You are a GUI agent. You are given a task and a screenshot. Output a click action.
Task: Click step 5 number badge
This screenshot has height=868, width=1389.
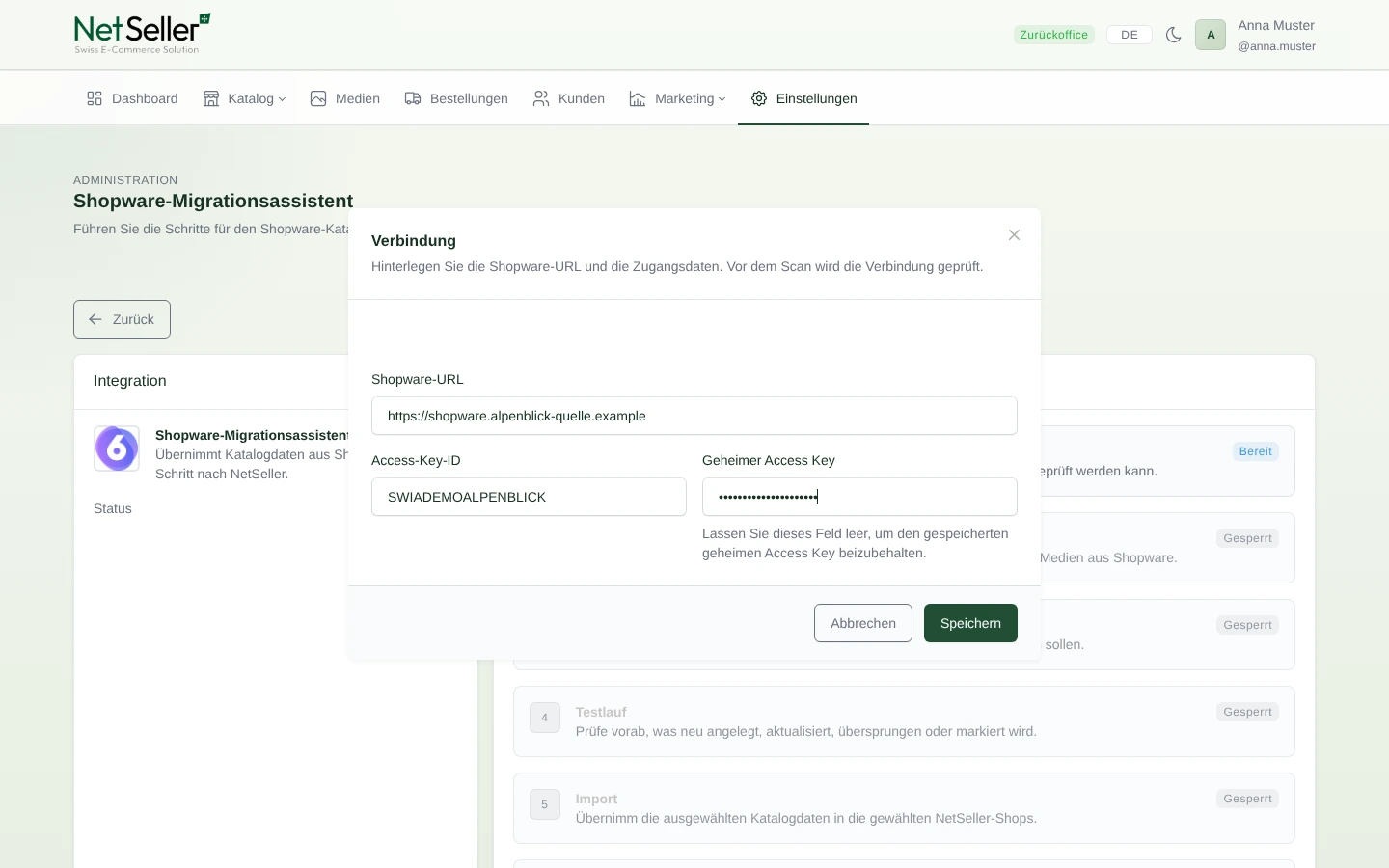pos(545,804)
